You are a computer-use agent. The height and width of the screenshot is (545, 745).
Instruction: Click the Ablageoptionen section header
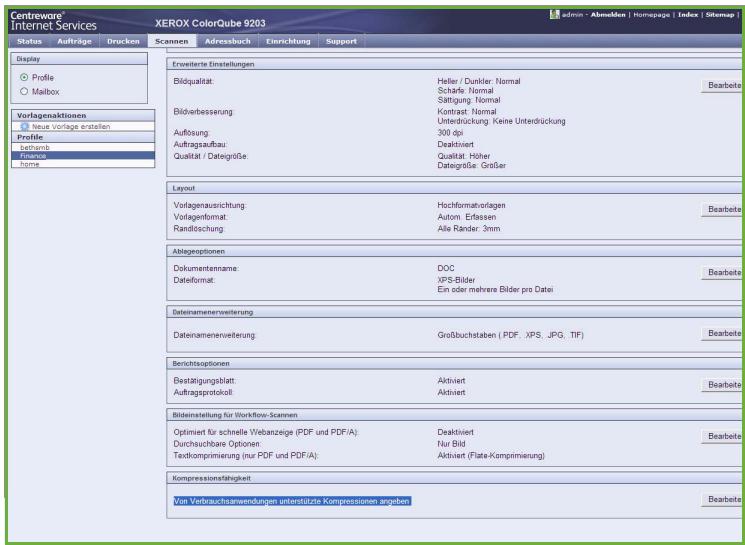click(x=454, y=251)
